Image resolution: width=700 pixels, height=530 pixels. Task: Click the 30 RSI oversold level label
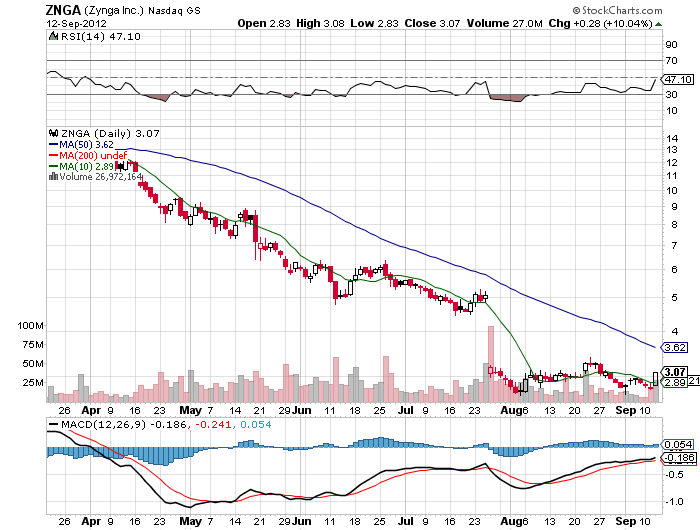point(671,94)
